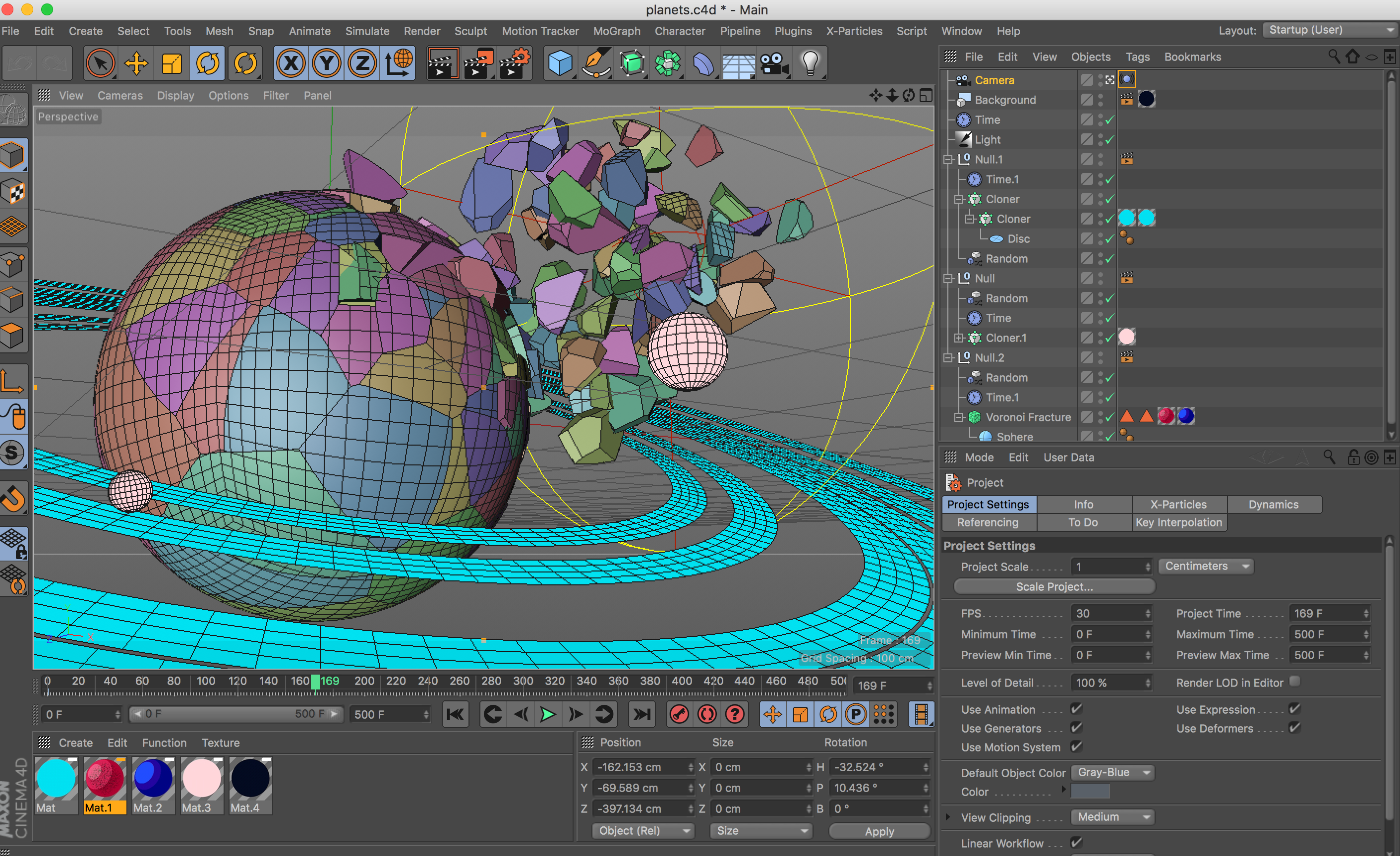
Task: Open the Centimeters unit dropdown
Action: [x=1205, y=567]
